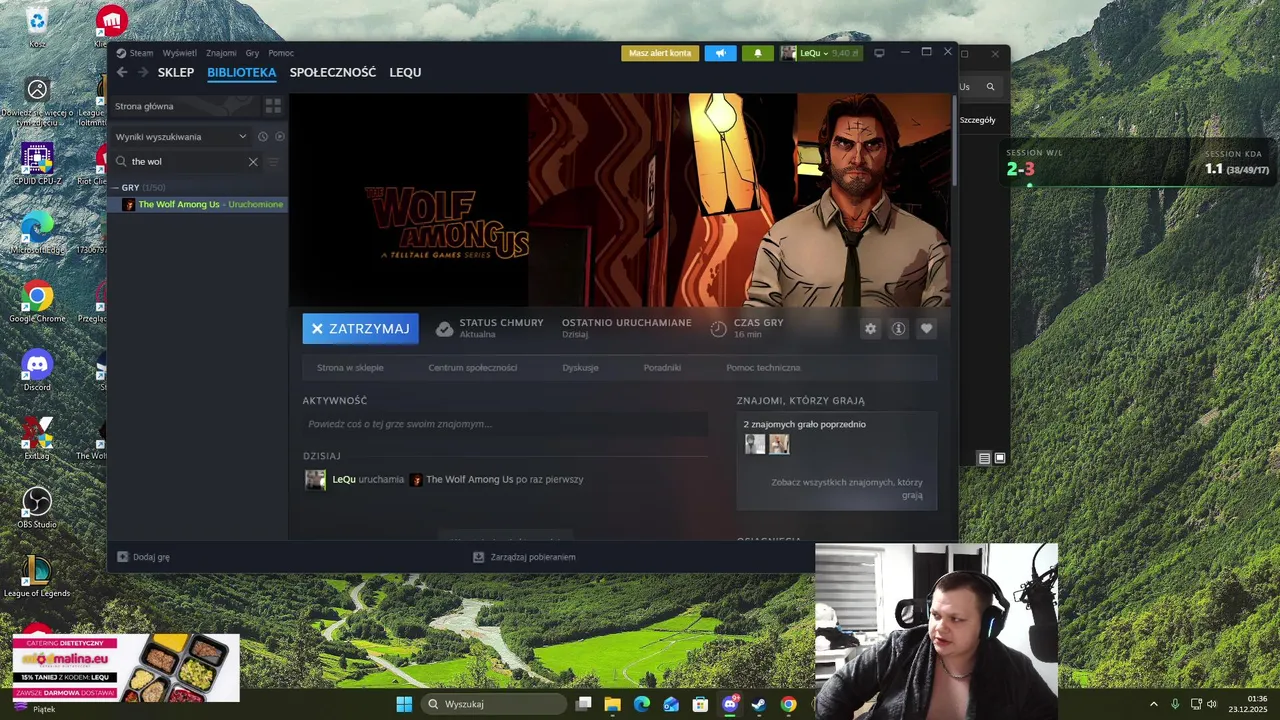Open Centrum społeczności link
The image size is (1280, 720).
[x=473, y=368]
